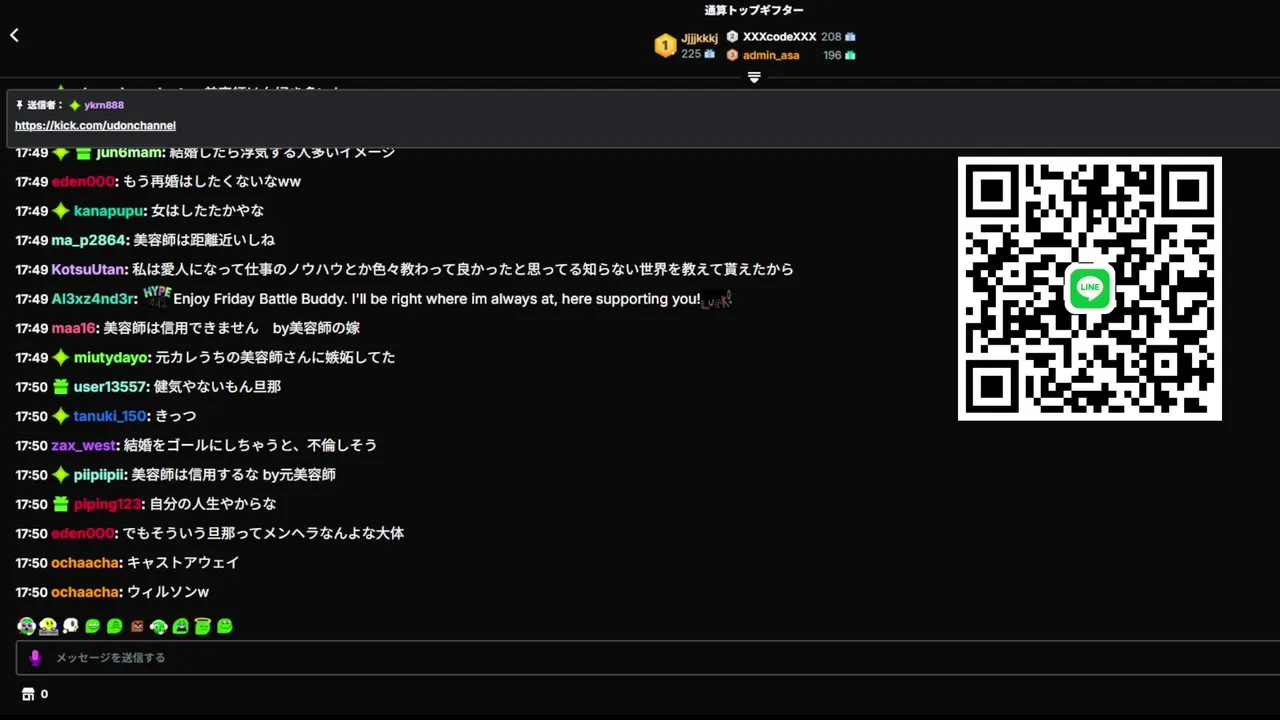Click the gift badge beside jun6mam
Viewport: 1280px width, 720px height.
(x=83, y=153)
